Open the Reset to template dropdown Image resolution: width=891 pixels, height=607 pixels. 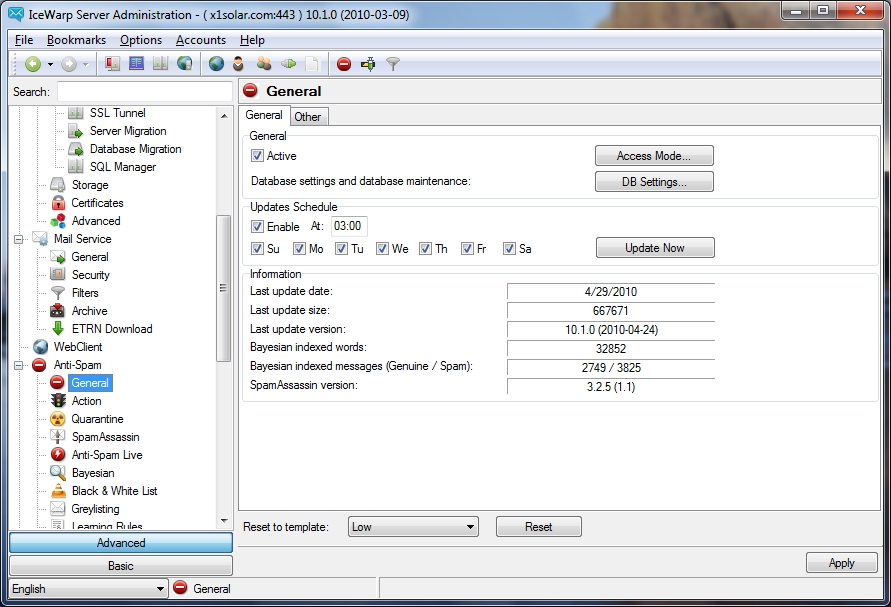click(x=413, y=527)
